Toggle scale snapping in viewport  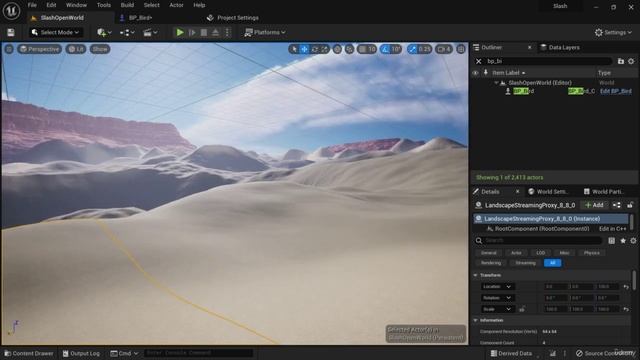point(412,49)
